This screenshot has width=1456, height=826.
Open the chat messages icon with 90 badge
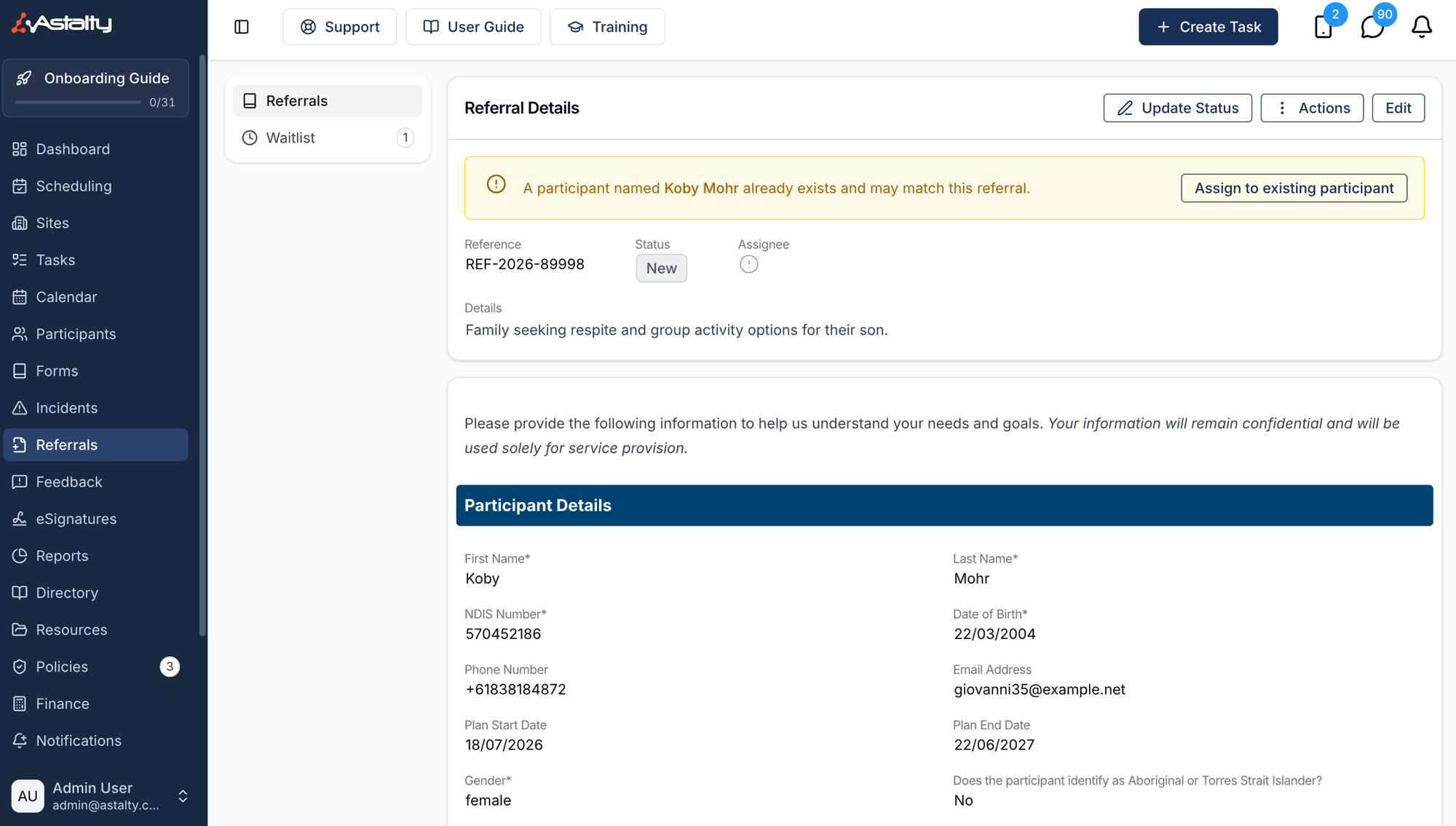1372,27
